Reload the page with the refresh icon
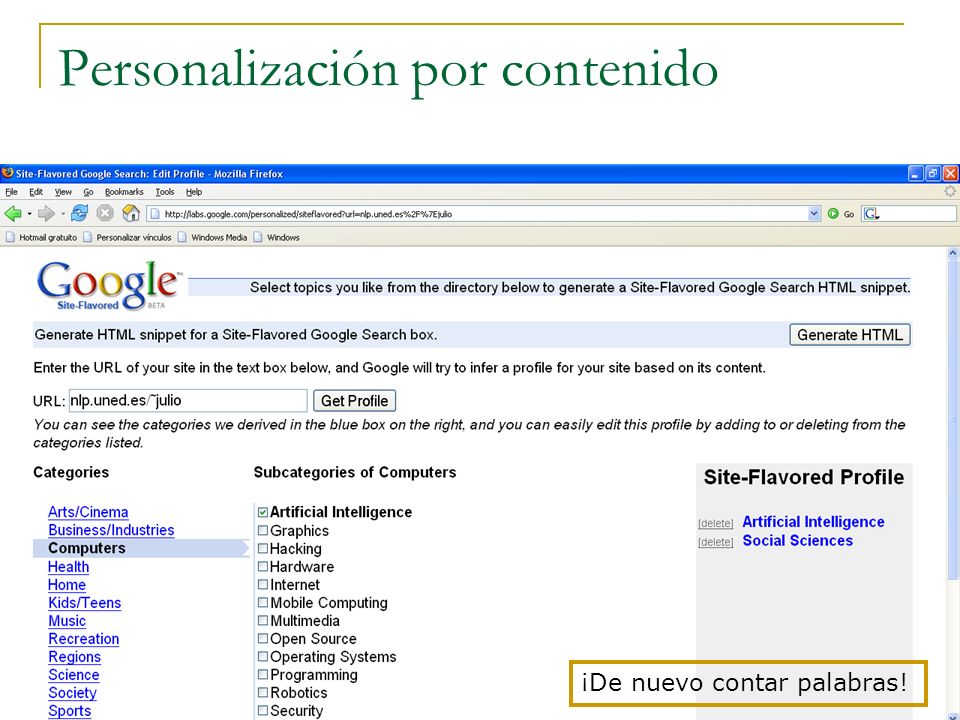Screen dimensions: 960x720 click(80, 214)
